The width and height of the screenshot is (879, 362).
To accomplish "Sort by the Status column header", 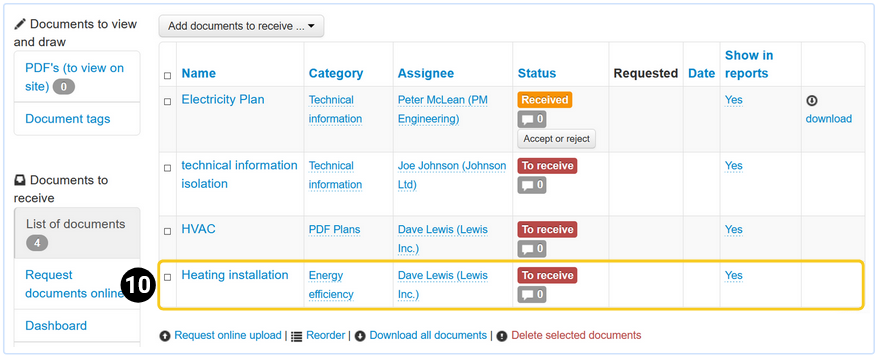I will tap(537, 73).
